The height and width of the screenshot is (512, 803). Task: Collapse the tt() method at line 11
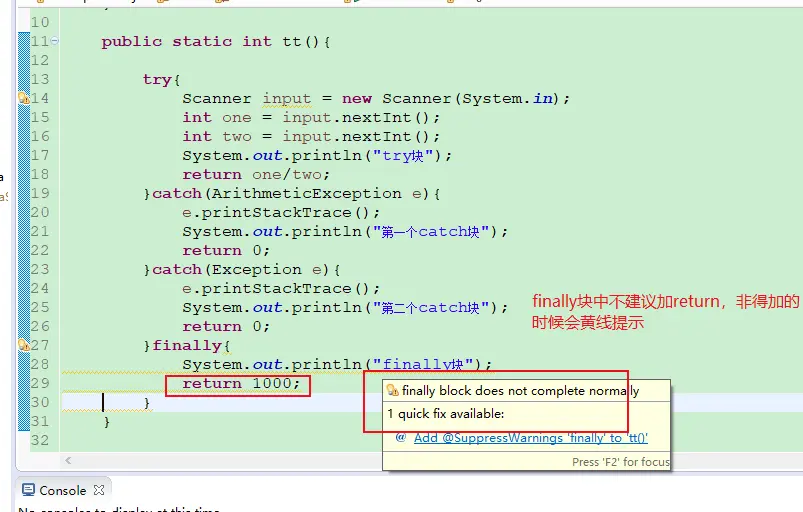click(54, 41)
